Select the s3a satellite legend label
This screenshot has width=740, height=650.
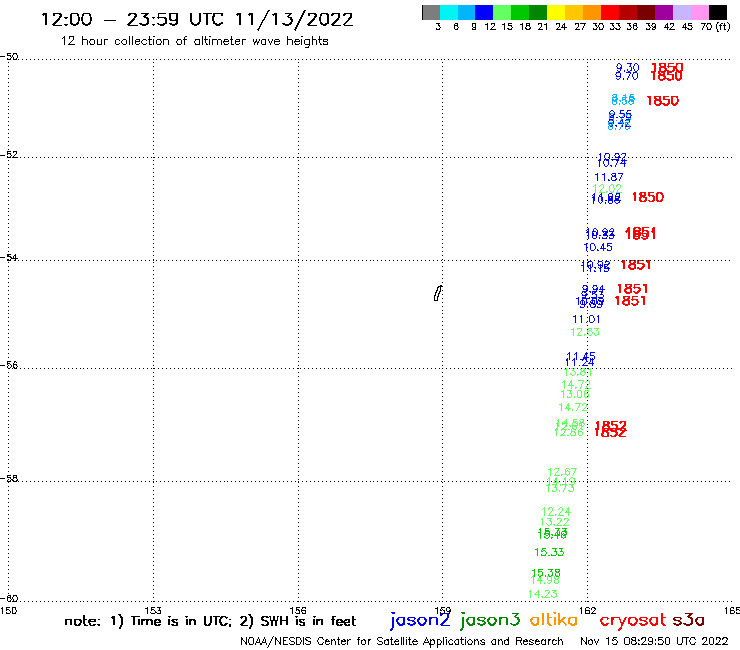coord(688,620)
